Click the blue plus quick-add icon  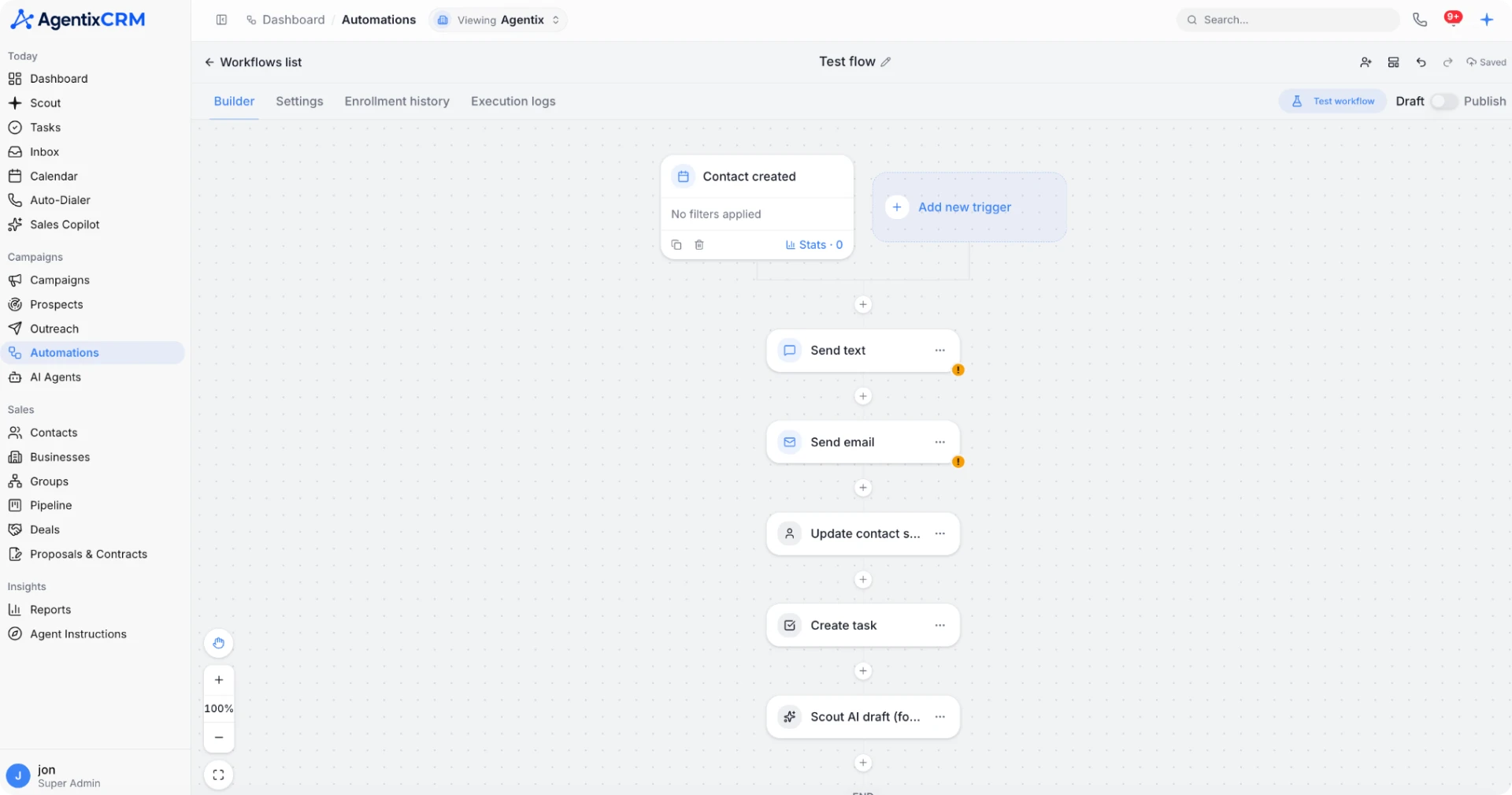pos(1486,20)
